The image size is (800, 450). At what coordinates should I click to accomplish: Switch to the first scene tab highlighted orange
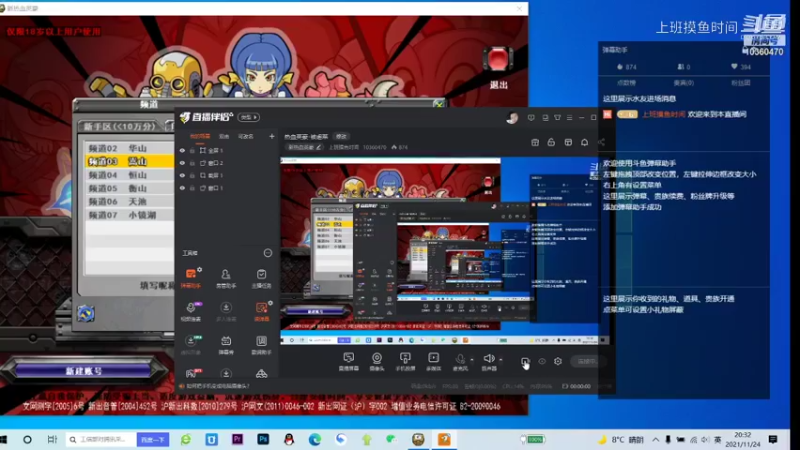(199, 136)
